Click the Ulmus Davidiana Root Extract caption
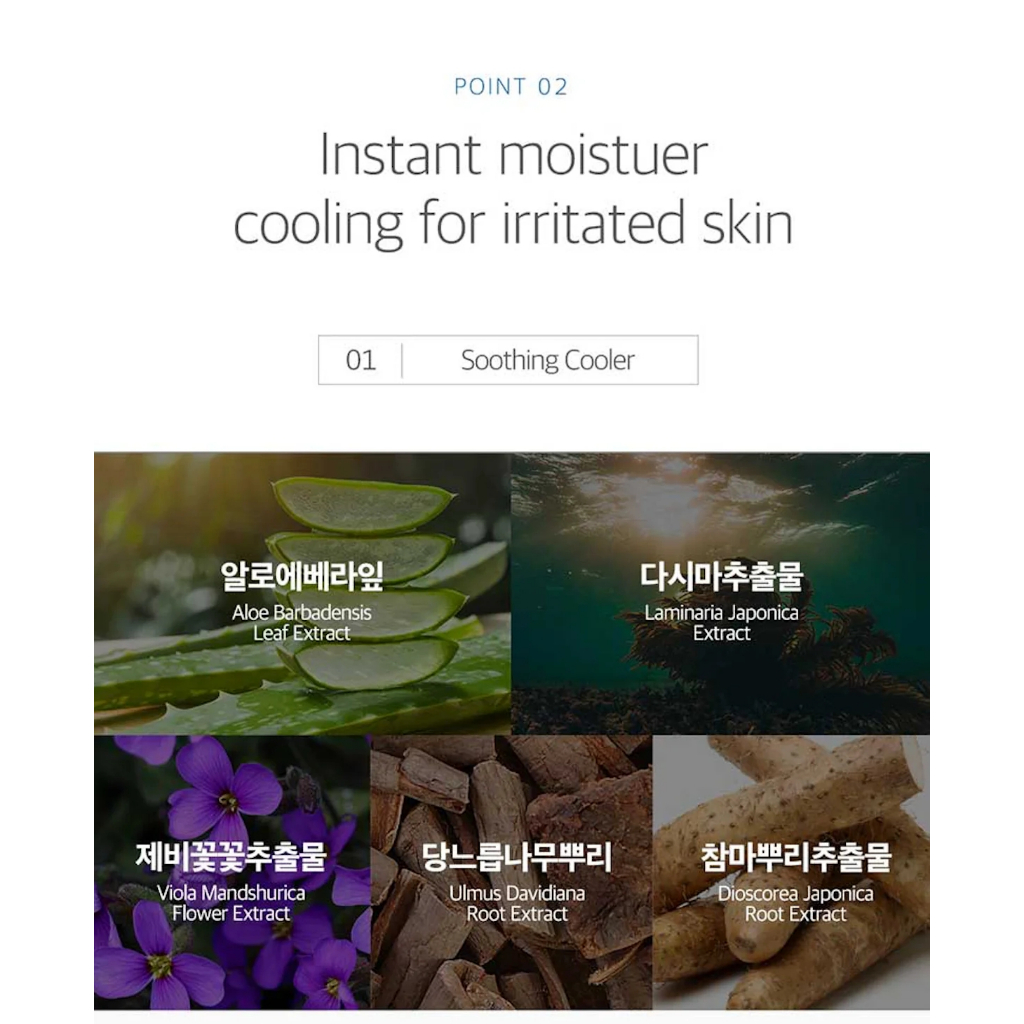The height and width of the screenshot is (1024, 1024). click(517, 903)
